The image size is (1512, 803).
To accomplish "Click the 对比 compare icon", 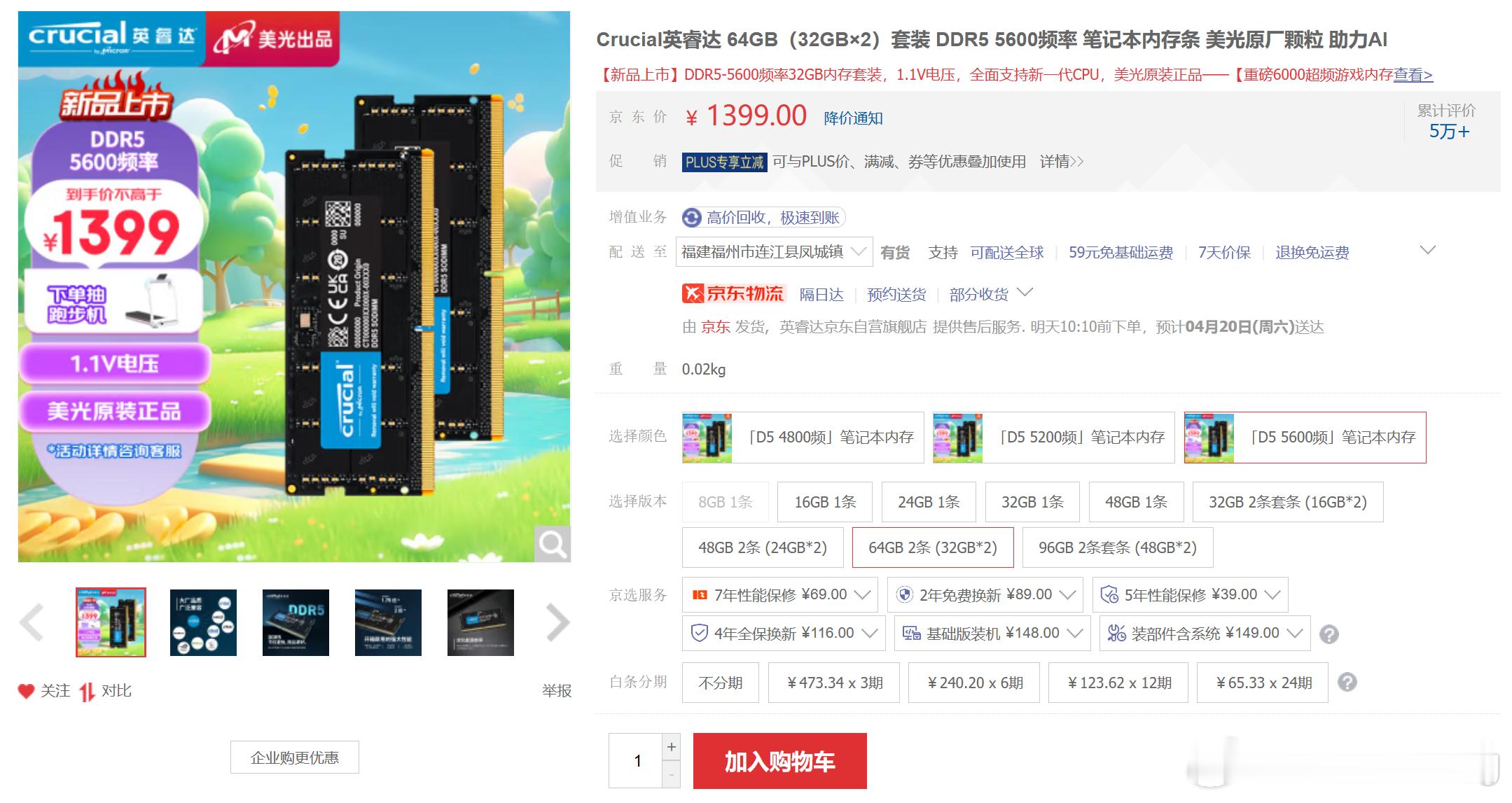I will click(x=87, y=692).
